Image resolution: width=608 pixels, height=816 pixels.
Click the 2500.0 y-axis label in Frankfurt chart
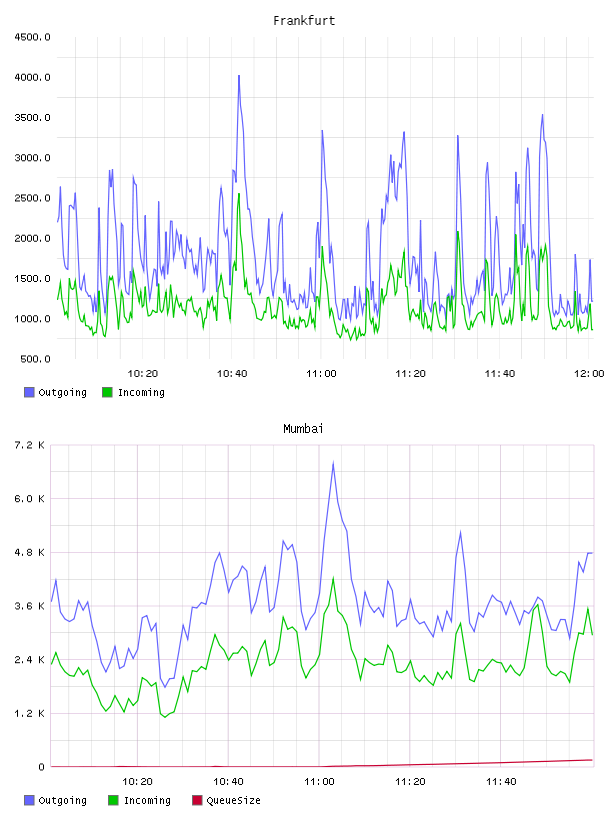[x=32, y=198]
